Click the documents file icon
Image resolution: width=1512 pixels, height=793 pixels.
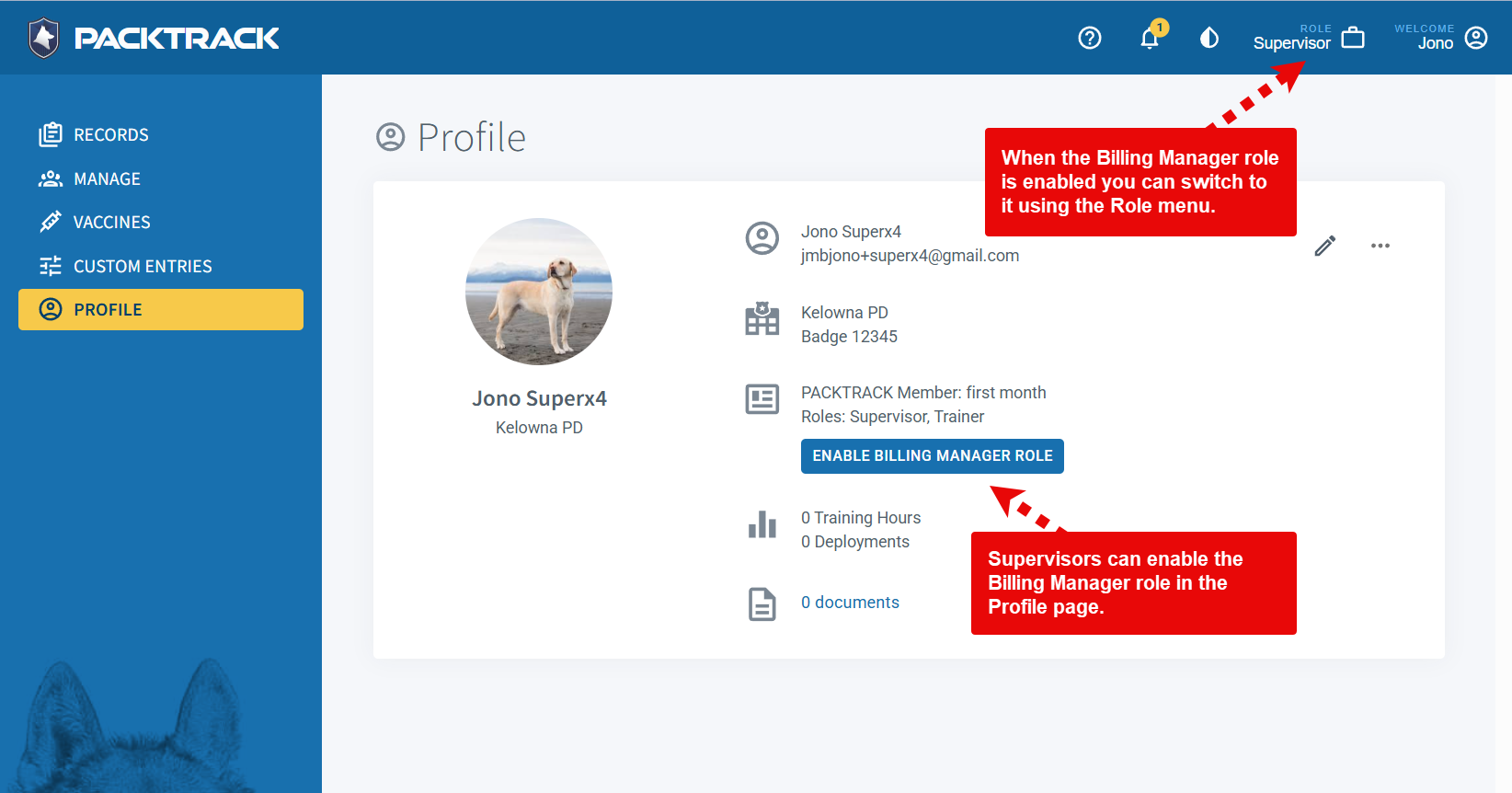coord(762,604)
